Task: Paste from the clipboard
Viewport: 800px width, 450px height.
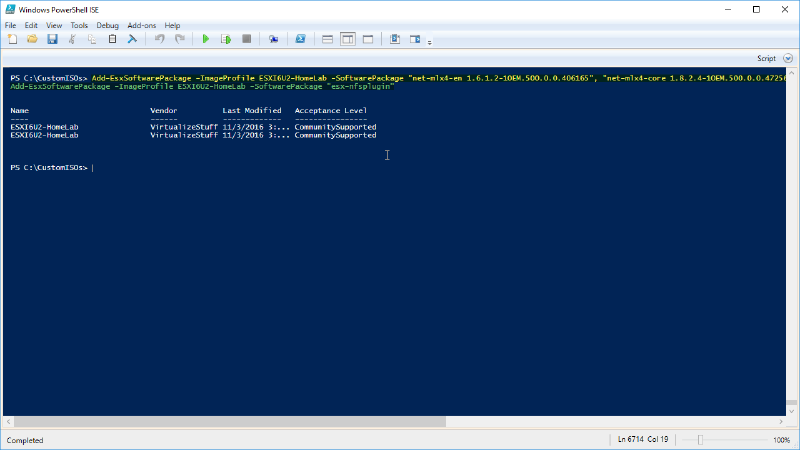Action: (x=112, y=39)
